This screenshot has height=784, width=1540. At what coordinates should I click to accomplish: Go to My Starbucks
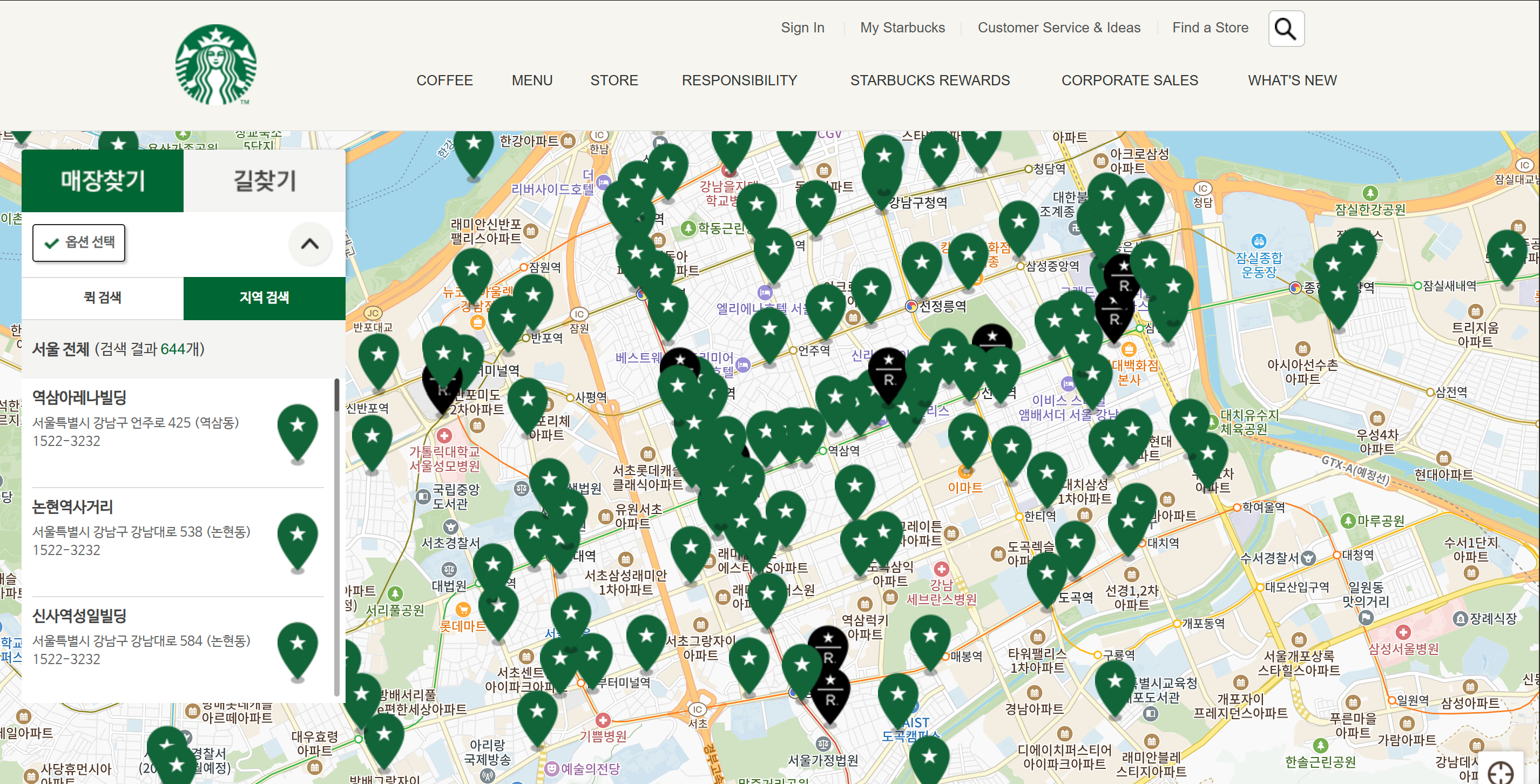(x=903, y=28)
